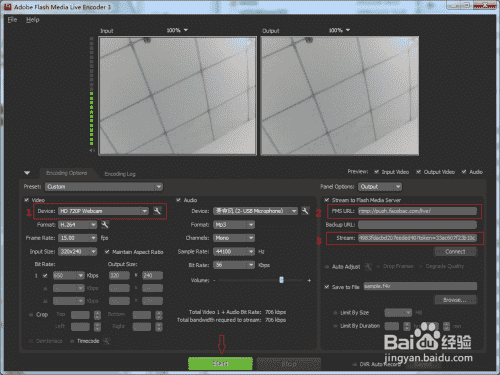500x375 pixels.
Task: Open the Preset Custom dropdown
Action: point(104,187)
